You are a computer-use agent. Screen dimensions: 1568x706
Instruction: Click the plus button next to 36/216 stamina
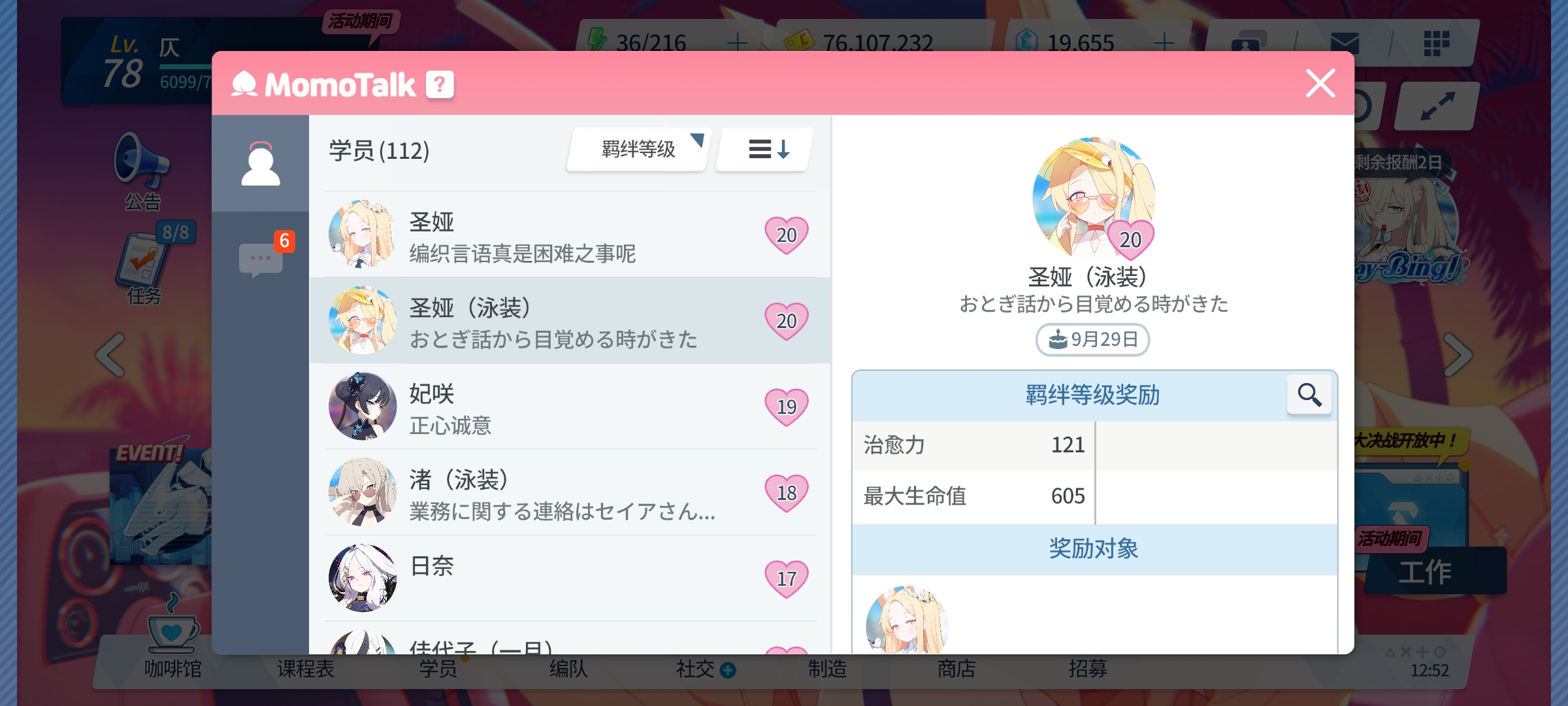click(x=737, y=43)
